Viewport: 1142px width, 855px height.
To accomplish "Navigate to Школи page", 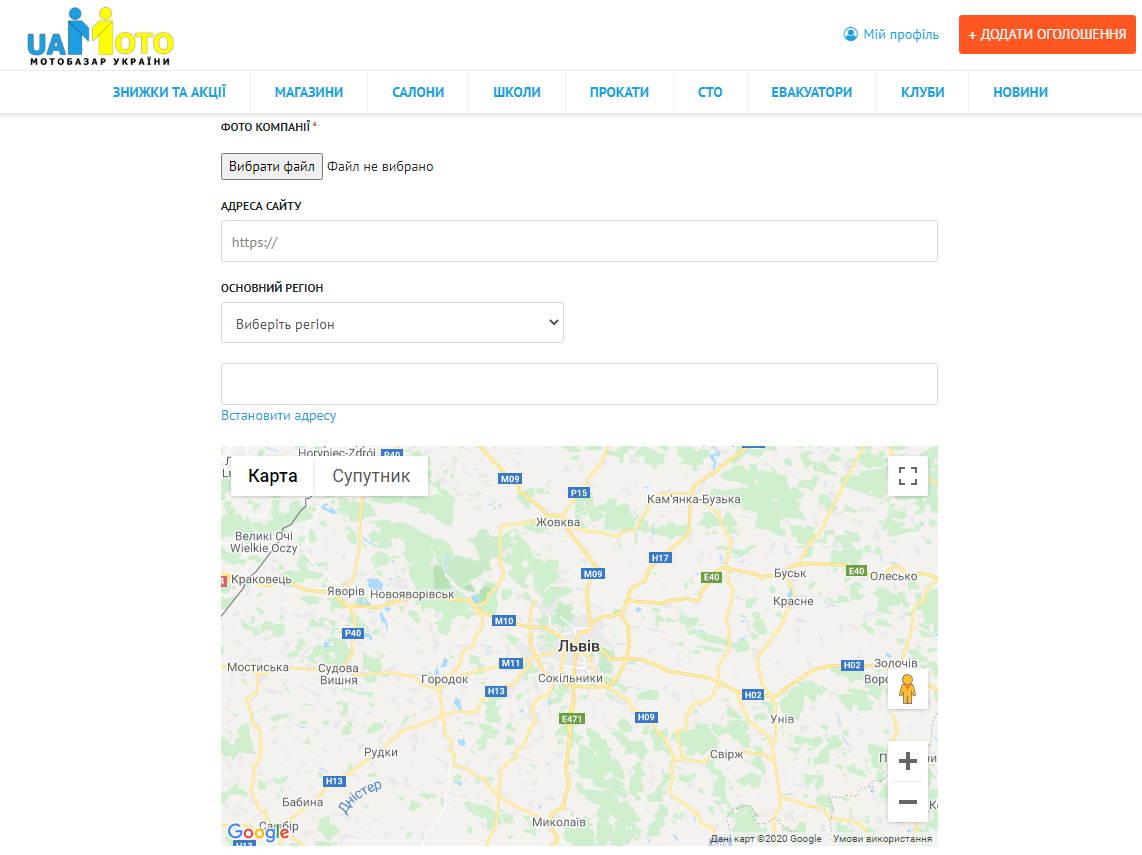I will pos(517,92).
